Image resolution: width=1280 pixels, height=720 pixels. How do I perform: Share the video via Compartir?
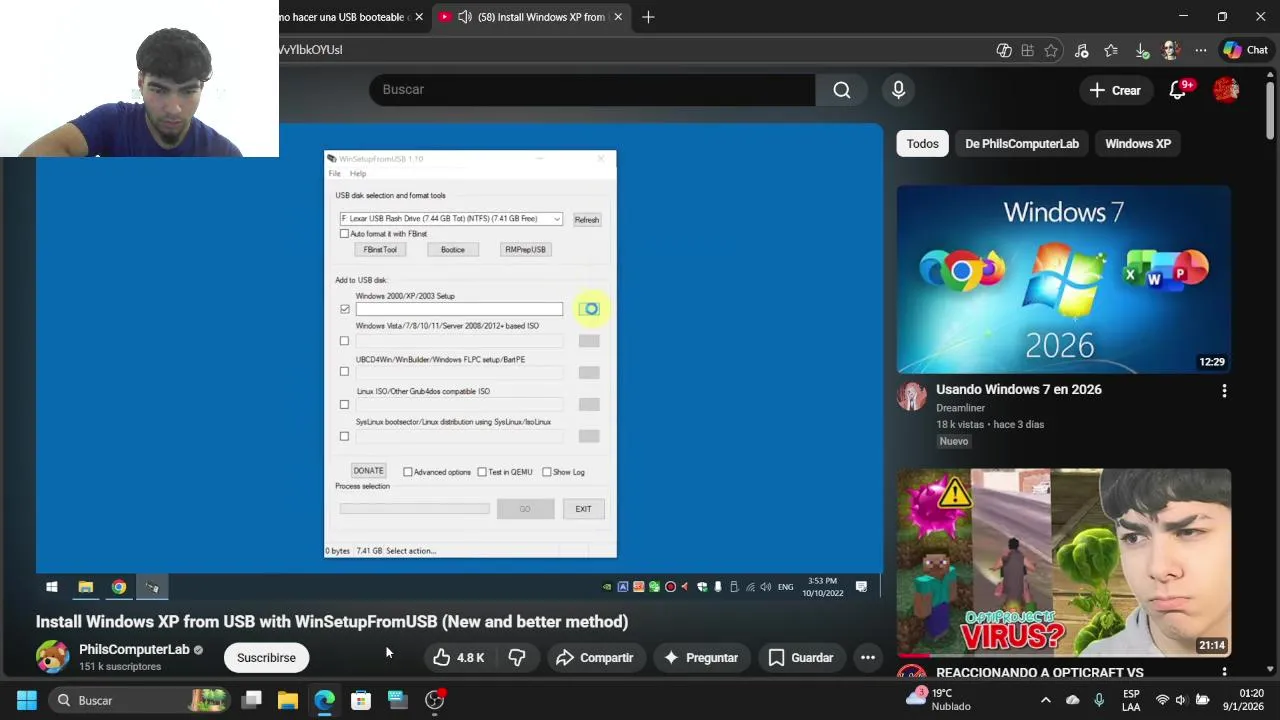pos(595,658)
